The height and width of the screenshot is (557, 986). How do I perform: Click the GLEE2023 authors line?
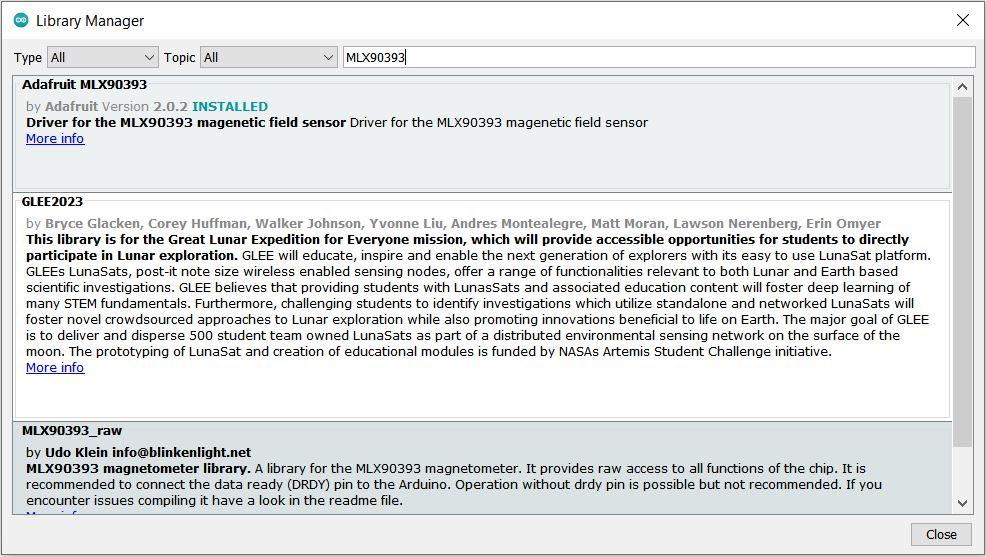(x=453, y=223)
